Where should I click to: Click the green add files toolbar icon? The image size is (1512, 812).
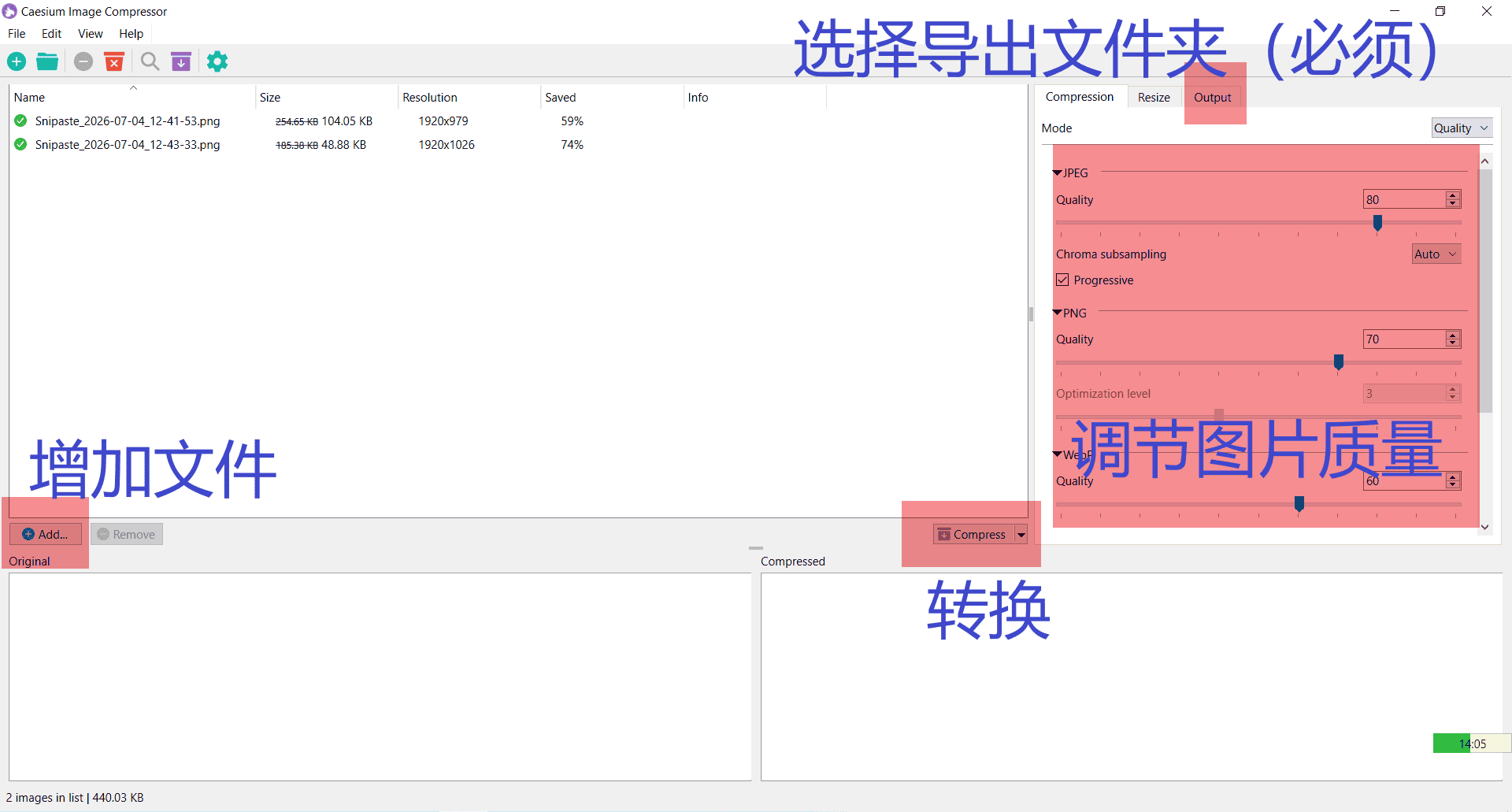[x=17, y=61]
